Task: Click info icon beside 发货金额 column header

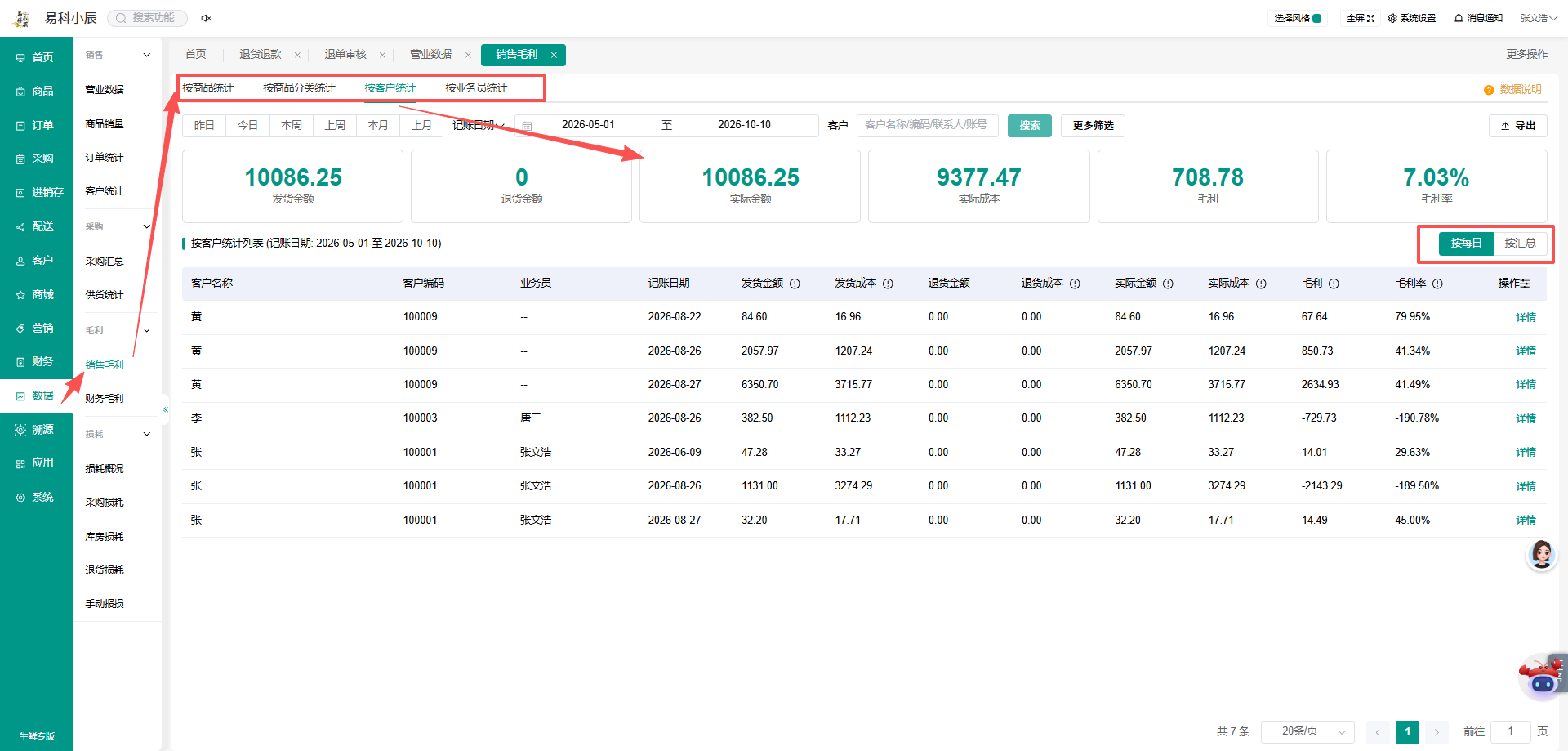Action: point(795,284)
